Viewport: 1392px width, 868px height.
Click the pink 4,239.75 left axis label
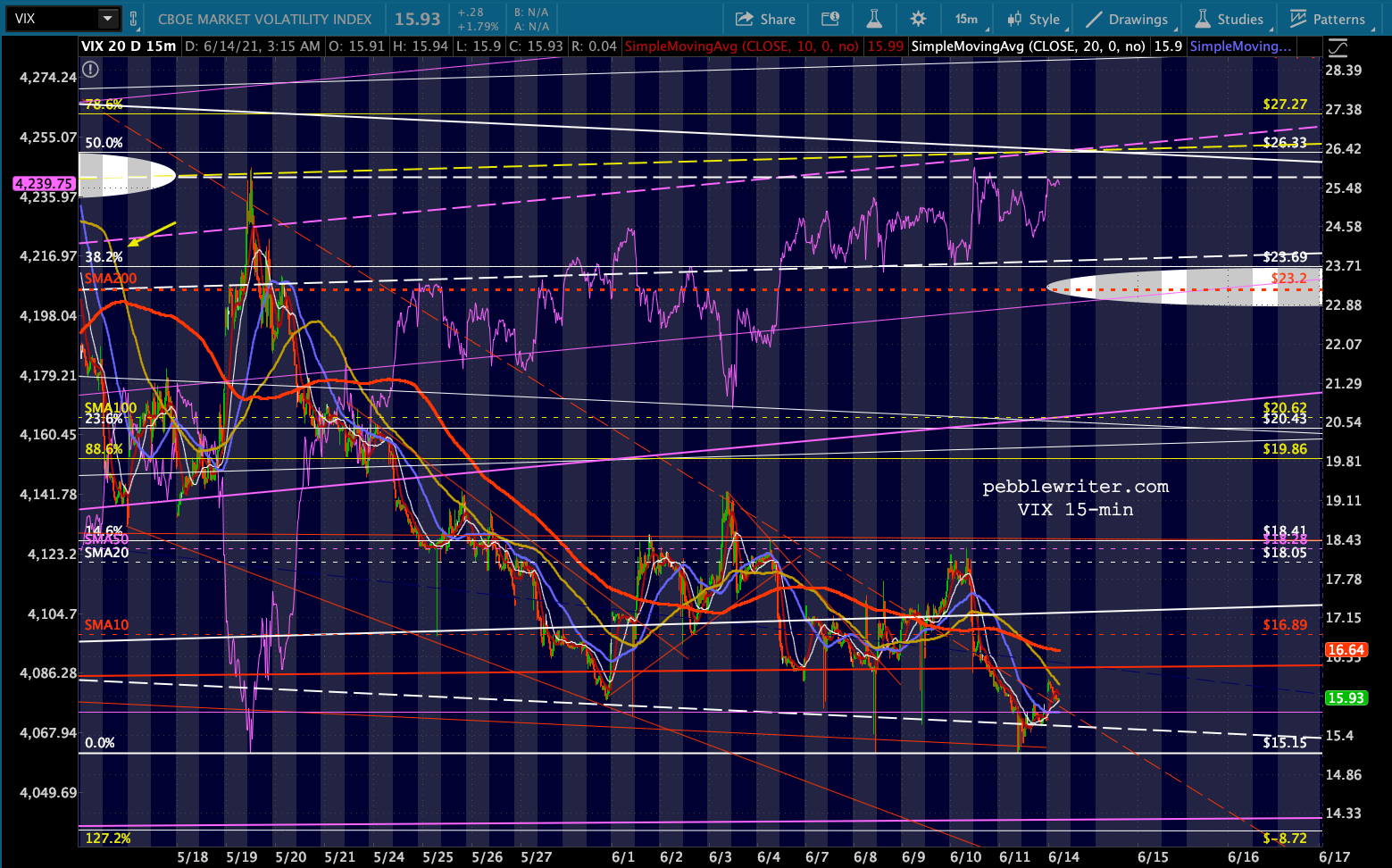[44, 183]
